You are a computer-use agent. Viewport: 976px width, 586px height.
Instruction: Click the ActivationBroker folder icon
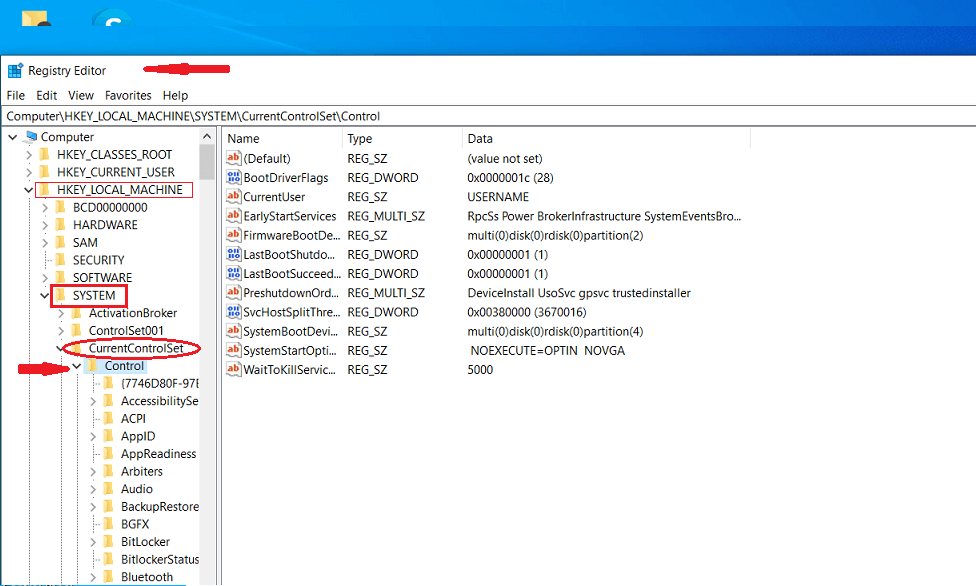coord(77,313)
